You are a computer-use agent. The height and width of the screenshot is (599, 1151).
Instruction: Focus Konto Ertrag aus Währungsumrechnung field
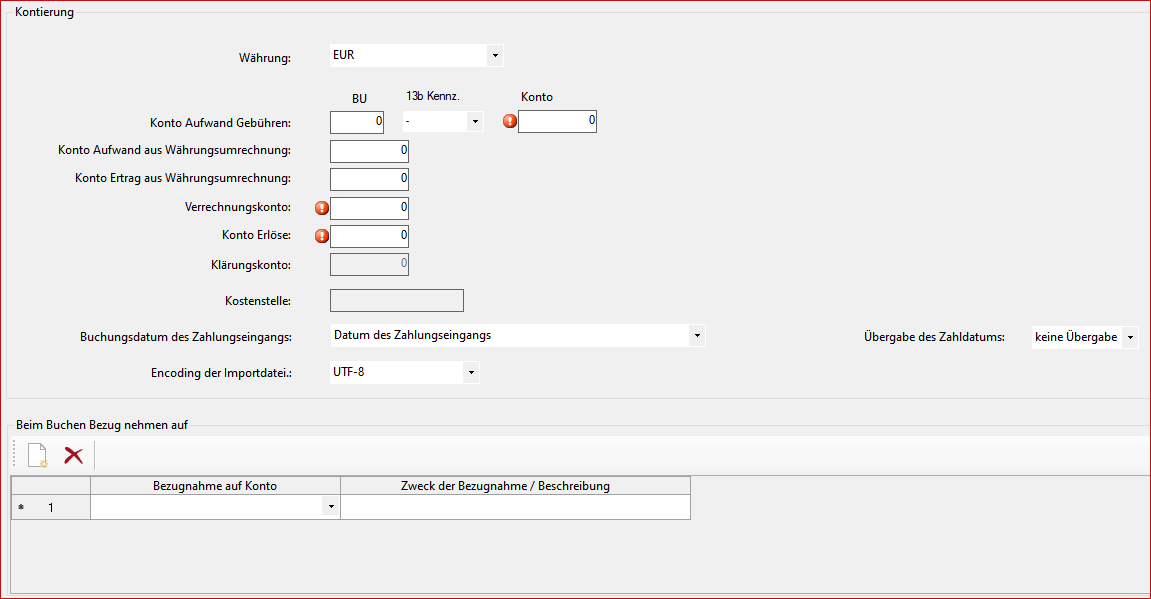(x=369, y=179)
